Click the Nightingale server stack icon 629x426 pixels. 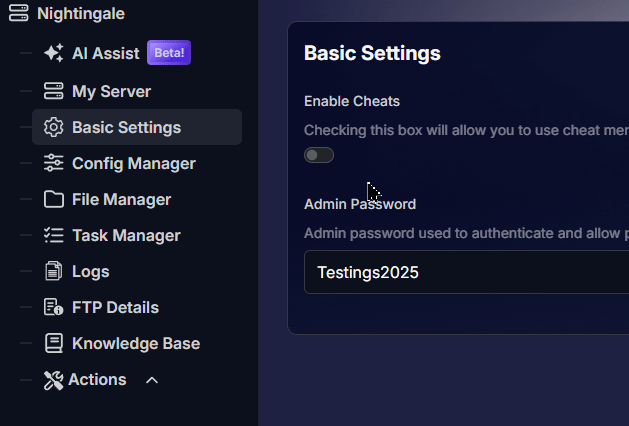[18, 14]
